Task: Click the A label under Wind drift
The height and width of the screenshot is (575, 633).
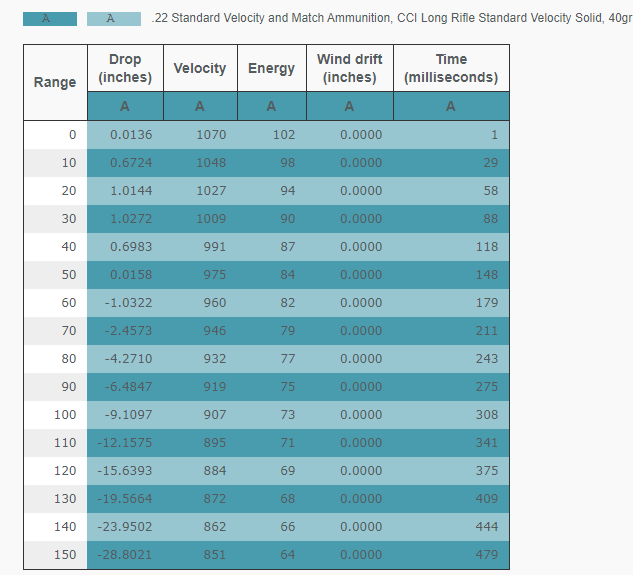Action: click(349, 106)
